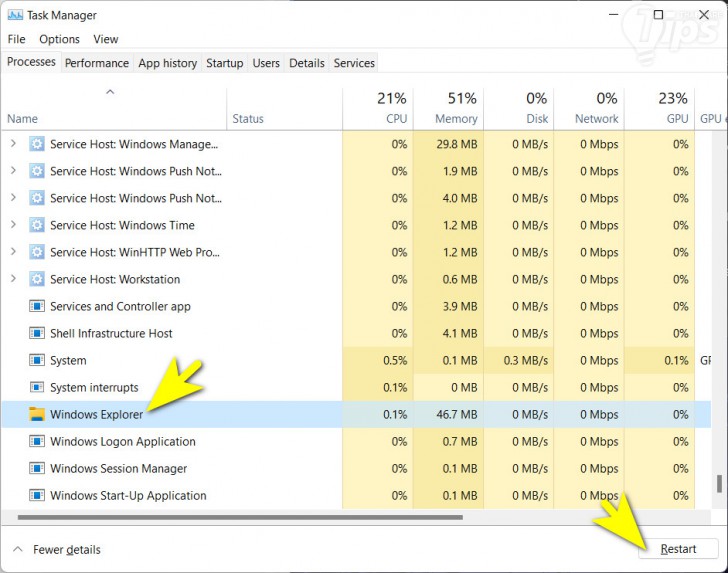Click the Services and Controller app icon
The width and height of the screenshot is (728, 573).
tap(37, 306)
